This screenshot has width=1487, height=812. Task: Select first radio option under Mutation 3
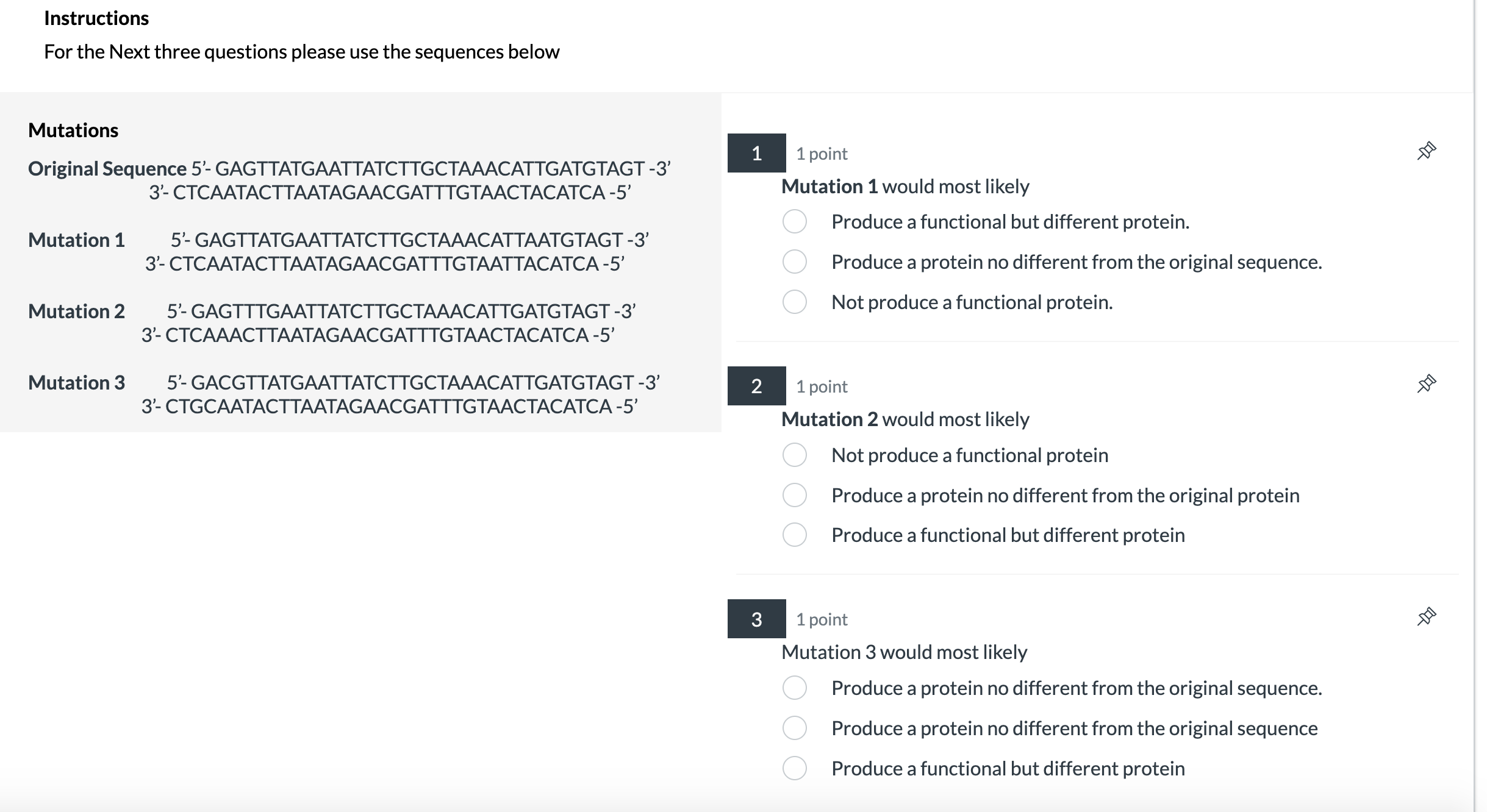point(795,688)
